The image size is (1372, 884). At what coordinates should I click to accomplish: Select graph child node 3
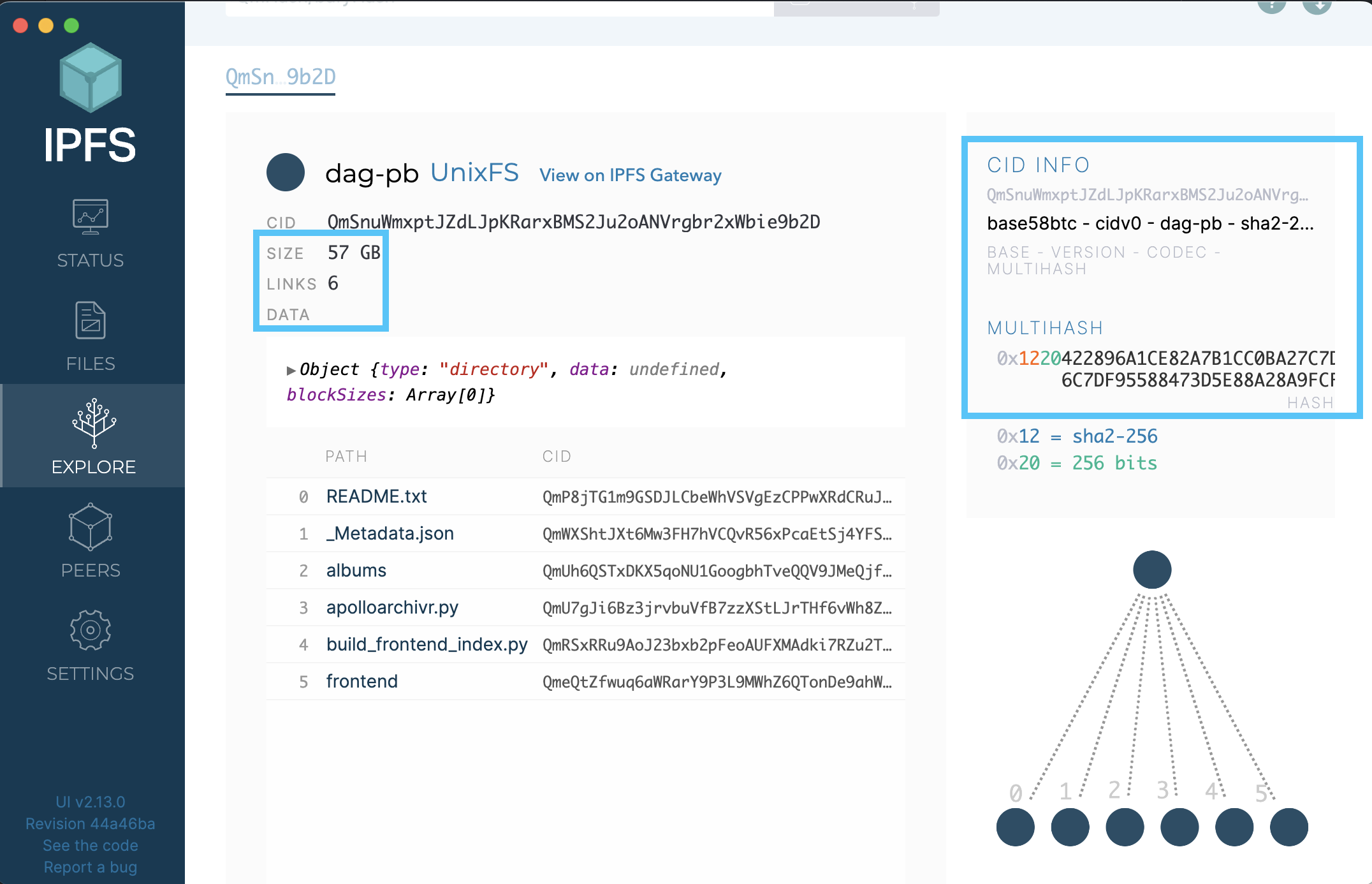pos(1179,827)
